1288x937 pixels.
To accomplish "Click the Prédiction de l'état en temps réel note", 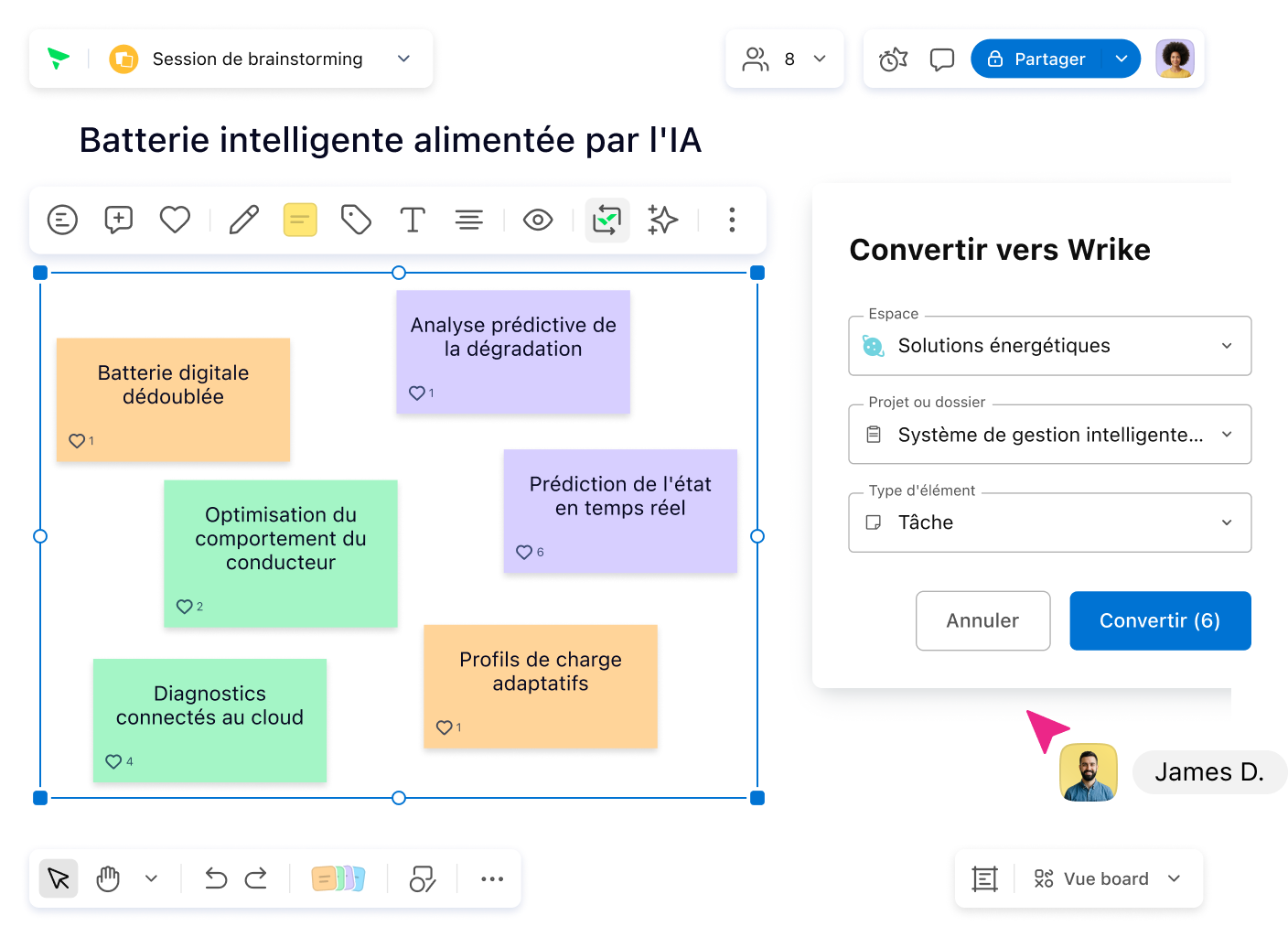I will coord(620,511).
